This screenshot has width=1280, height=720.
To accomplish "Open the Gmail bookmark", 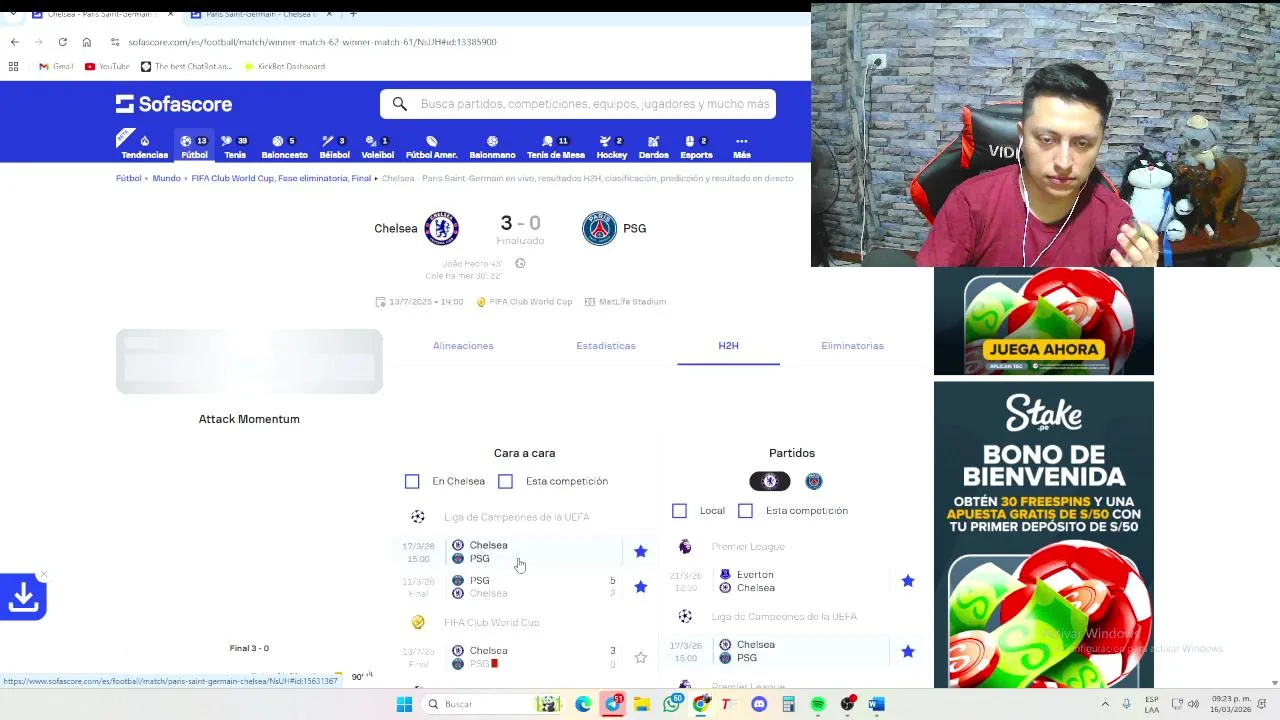I will tap(56, 66).
